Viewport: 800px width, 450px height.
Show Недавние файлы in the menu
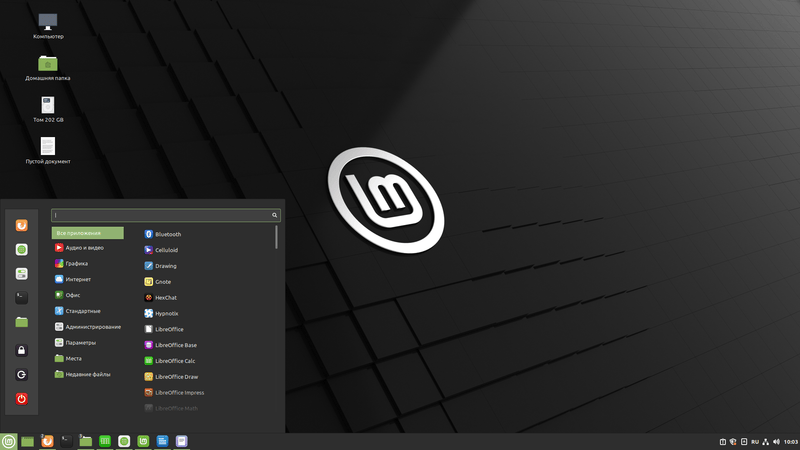[x=87, y=374]
